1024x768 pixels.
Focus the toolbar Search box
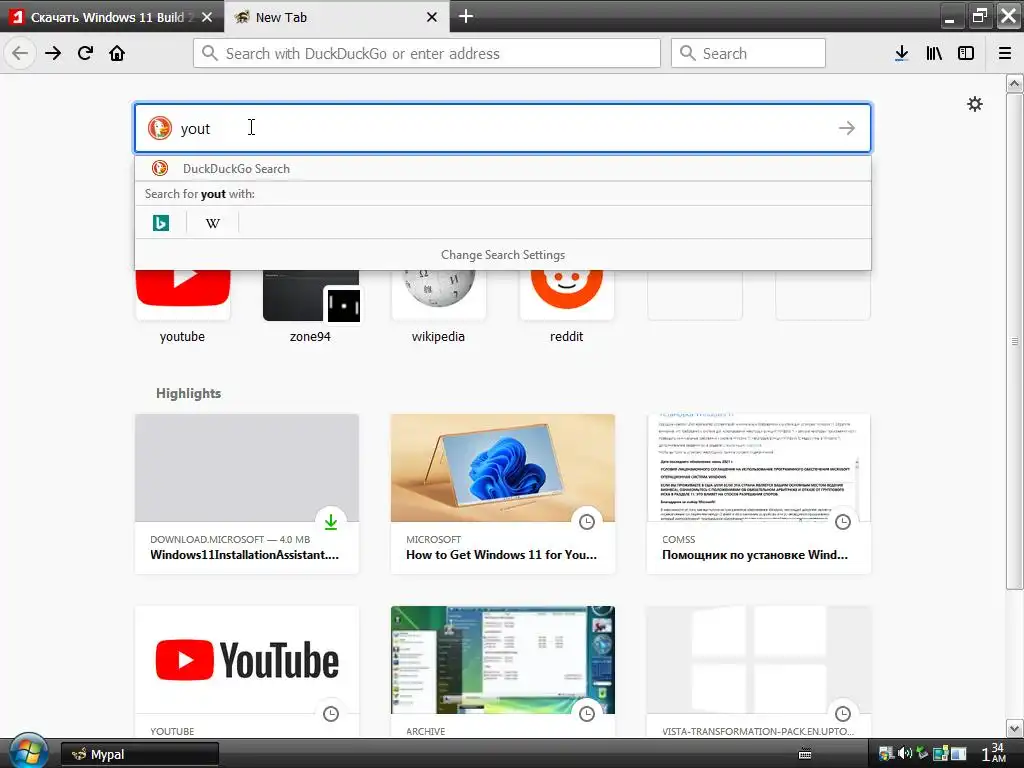click(748, 53)
